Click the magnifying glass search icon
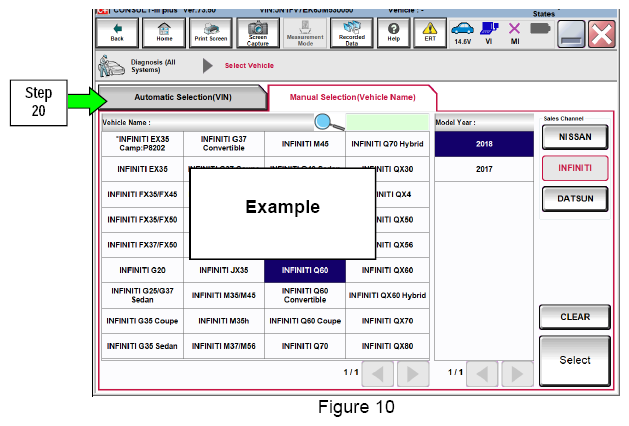The image size is (629, 426). click(x=329, y=122)
